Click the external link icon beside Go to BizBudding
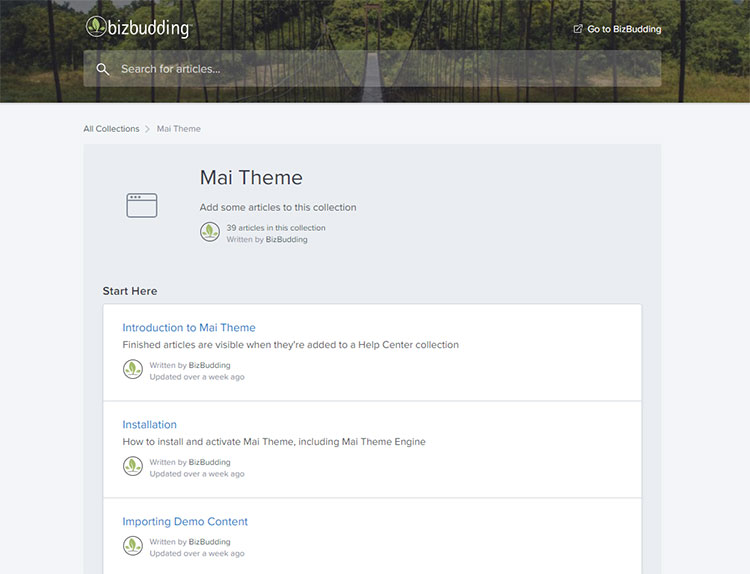The width and height of the screenshot is (750, 574). tap(578, 29)
